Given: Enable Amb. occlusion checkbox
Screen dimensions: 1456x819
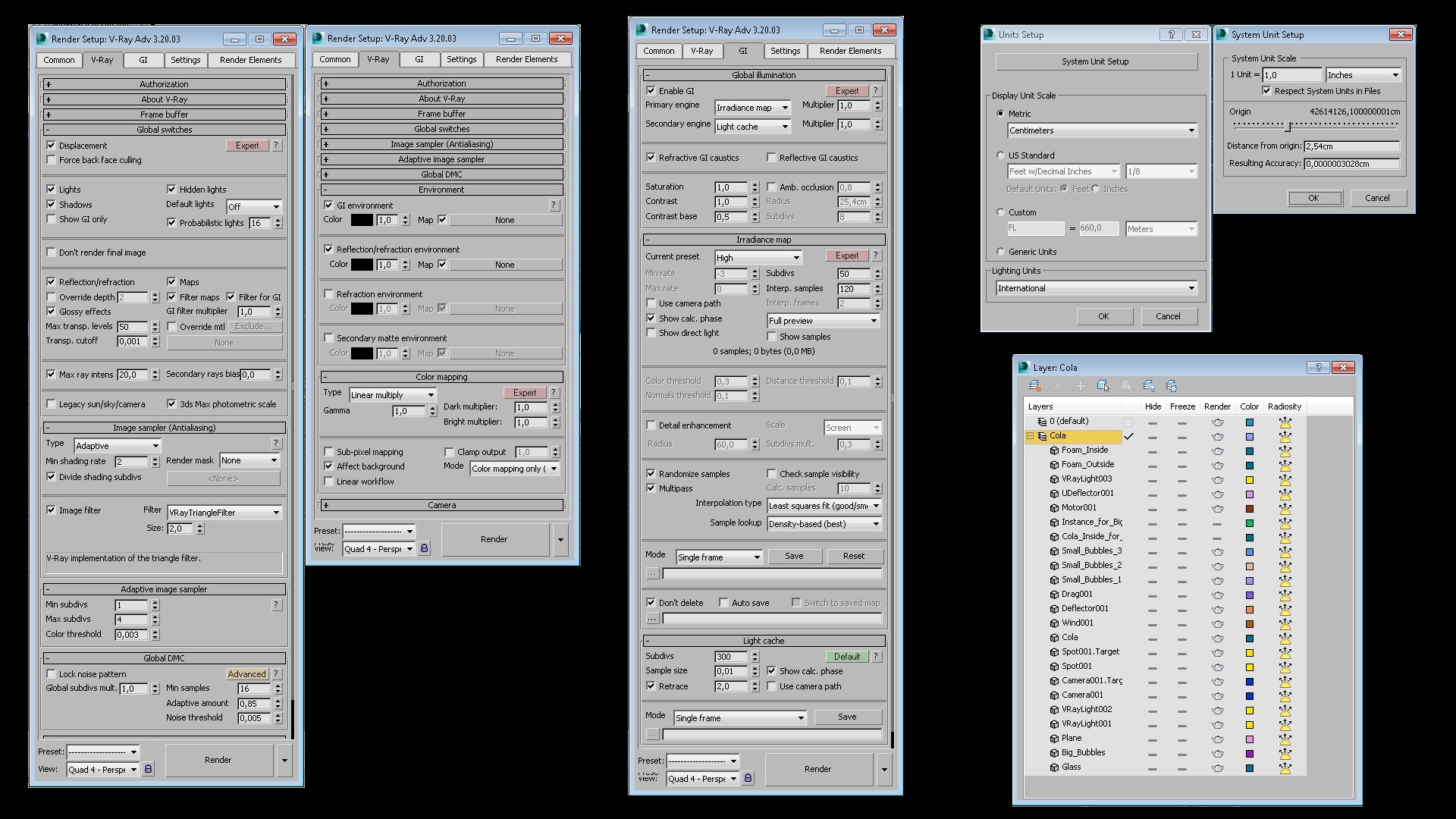Looking at the screenshot, I should (x=771, y=187).
